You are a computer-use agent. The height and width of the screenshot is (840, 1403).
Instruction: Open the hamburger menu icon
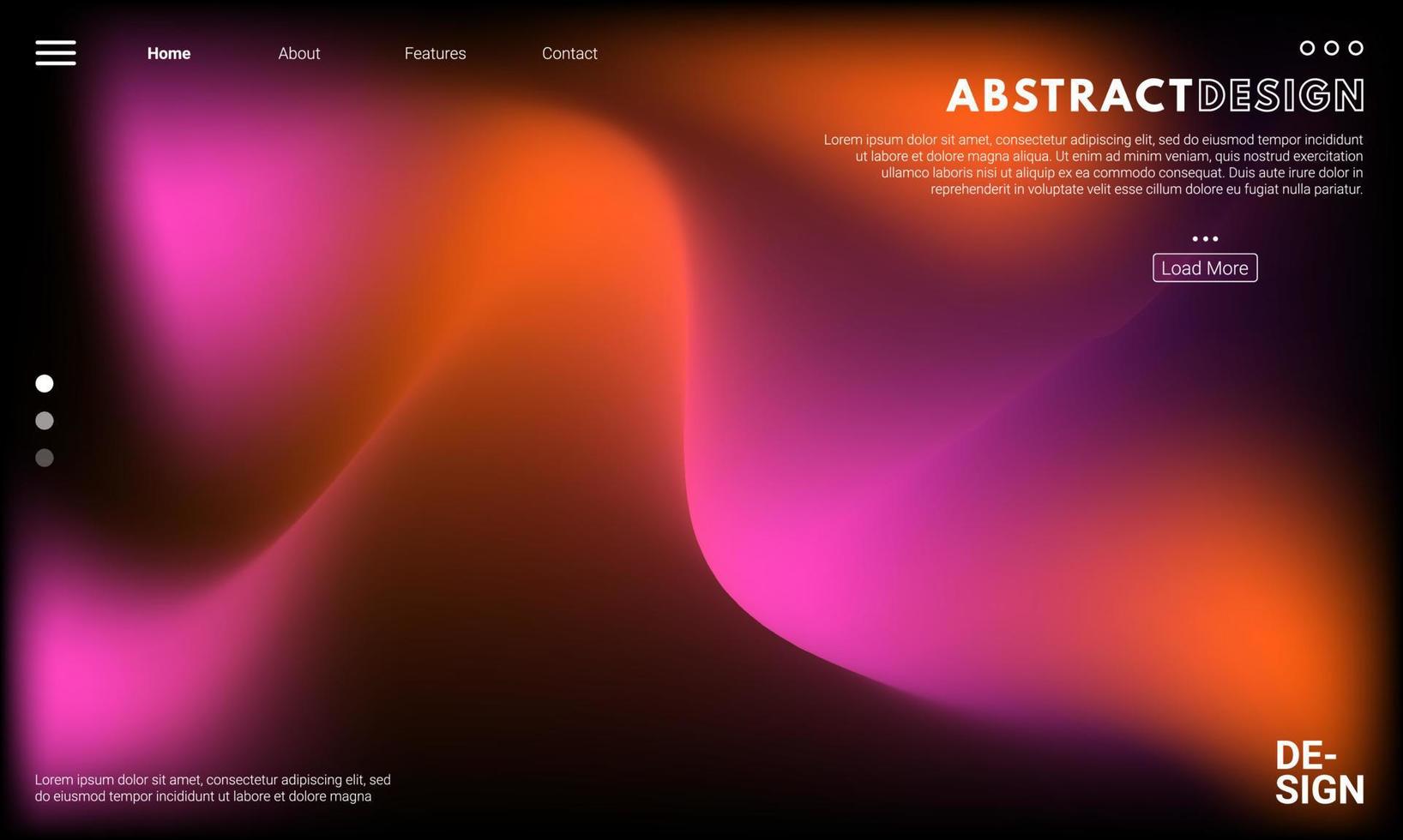[56, 52]
